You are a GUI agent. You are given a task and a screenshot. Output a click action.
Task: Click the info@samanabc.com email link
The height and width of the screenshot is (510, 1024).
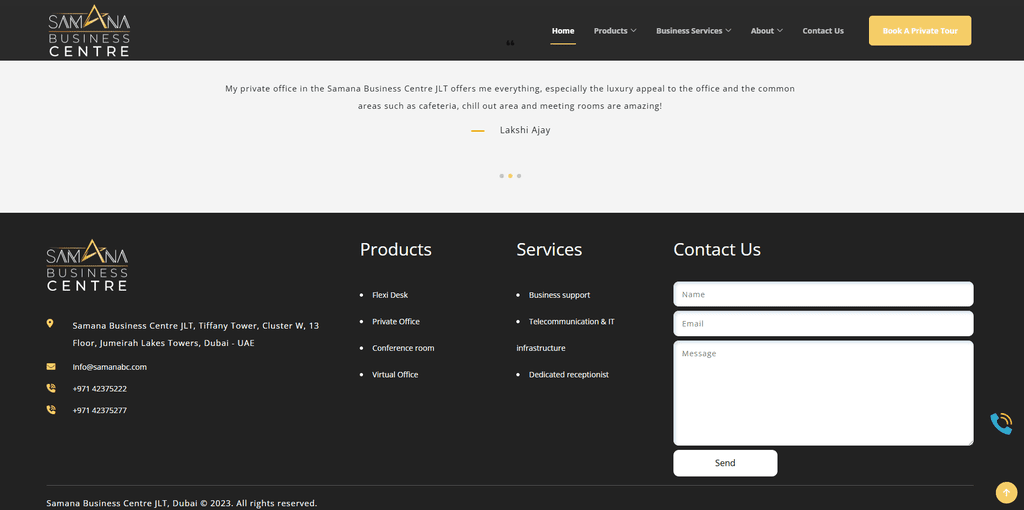(x=110, y=367)
